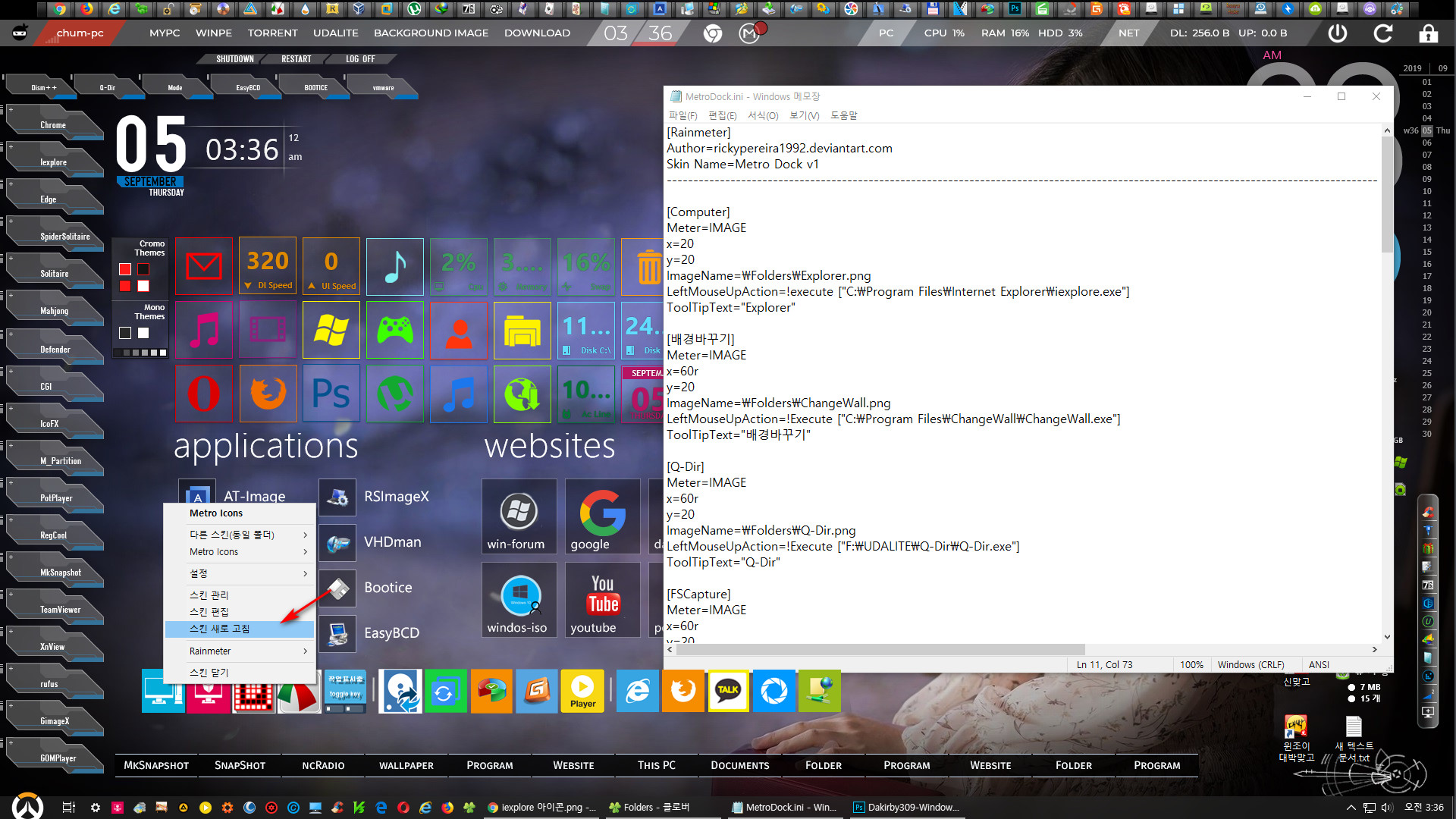Open the purple film strip video tile

tap(268, 330)
